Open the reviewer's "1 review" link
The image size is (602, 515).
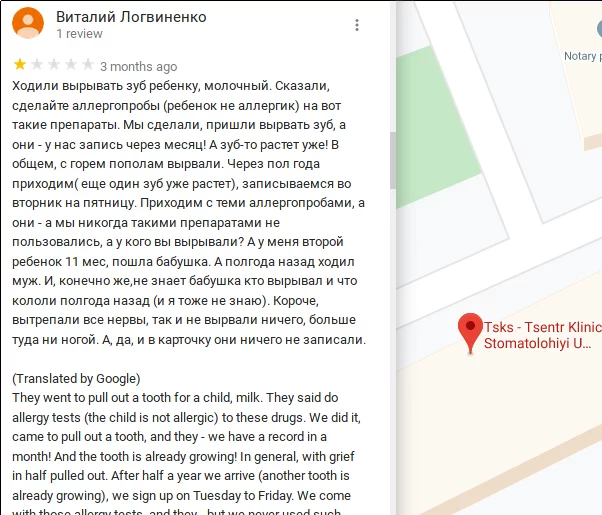[x=79, y=34]
